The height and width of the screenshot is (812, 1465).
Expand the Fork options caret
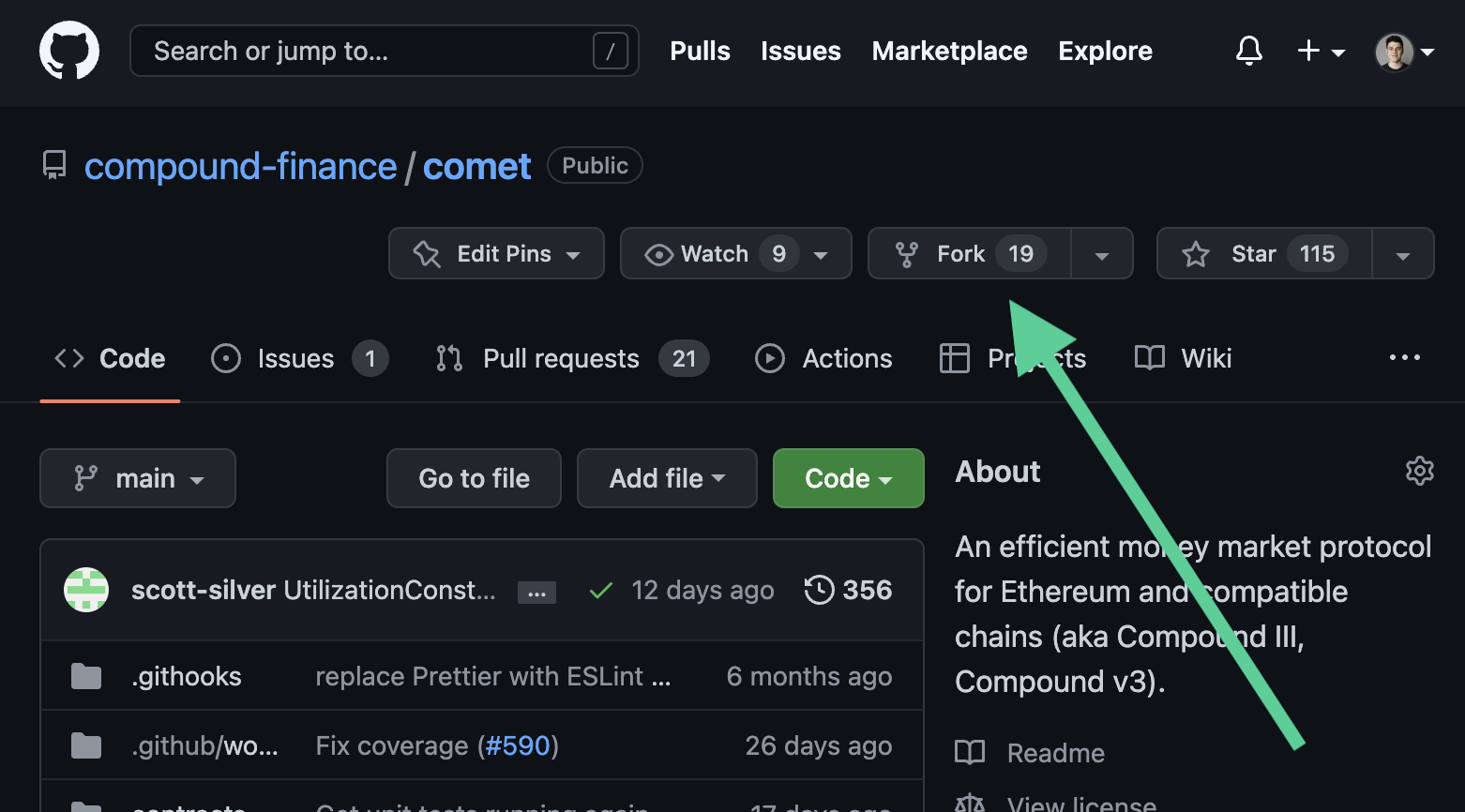tap(1102, 253)
